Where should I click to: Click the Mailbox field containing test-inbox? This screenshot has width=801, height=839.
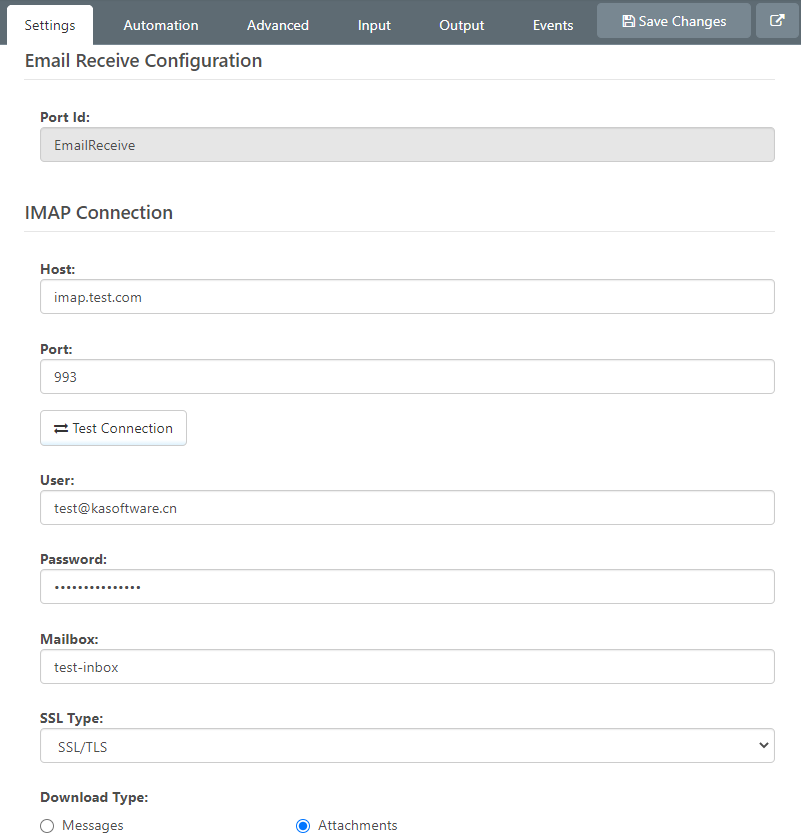pyautogui.click(x=407, y=667)
